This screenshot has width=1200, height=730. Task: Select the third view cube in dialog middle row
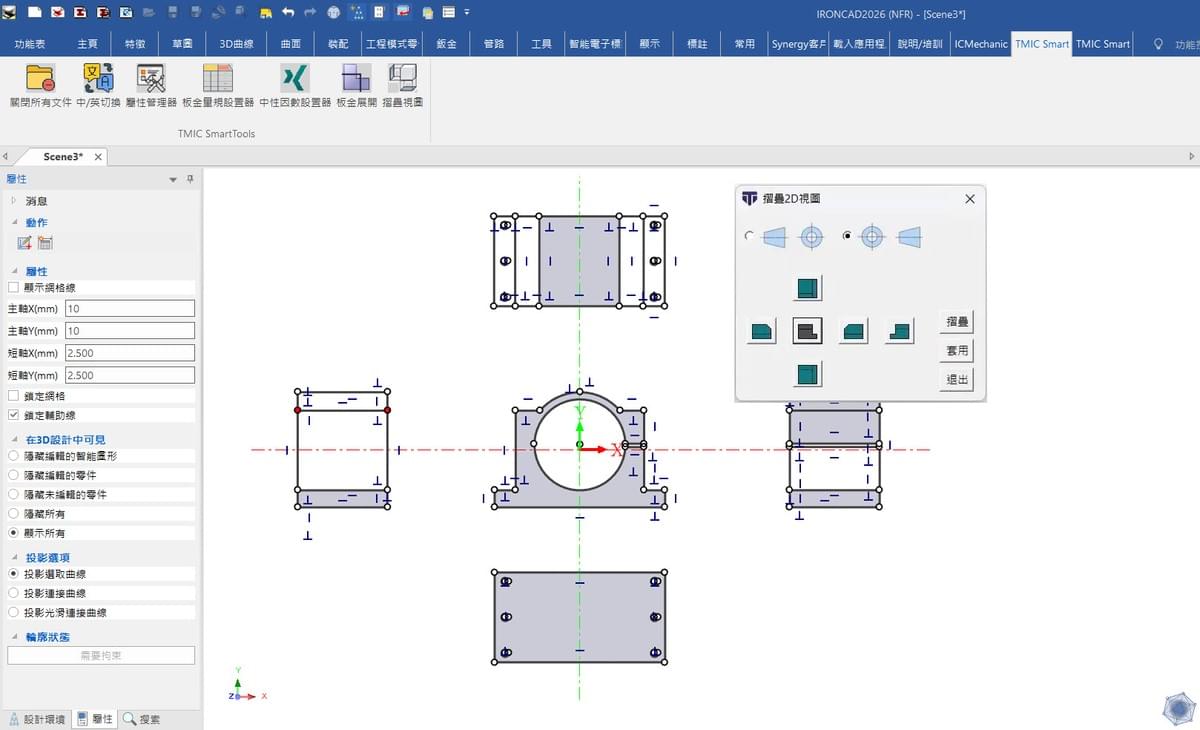[x=854, y=331]
